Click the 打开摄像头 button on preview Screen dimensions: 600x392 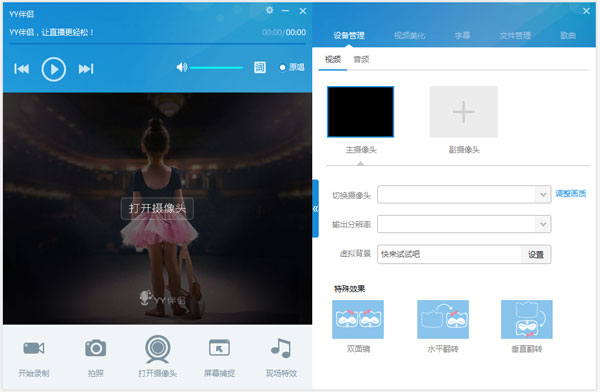[x=157, y=209]
